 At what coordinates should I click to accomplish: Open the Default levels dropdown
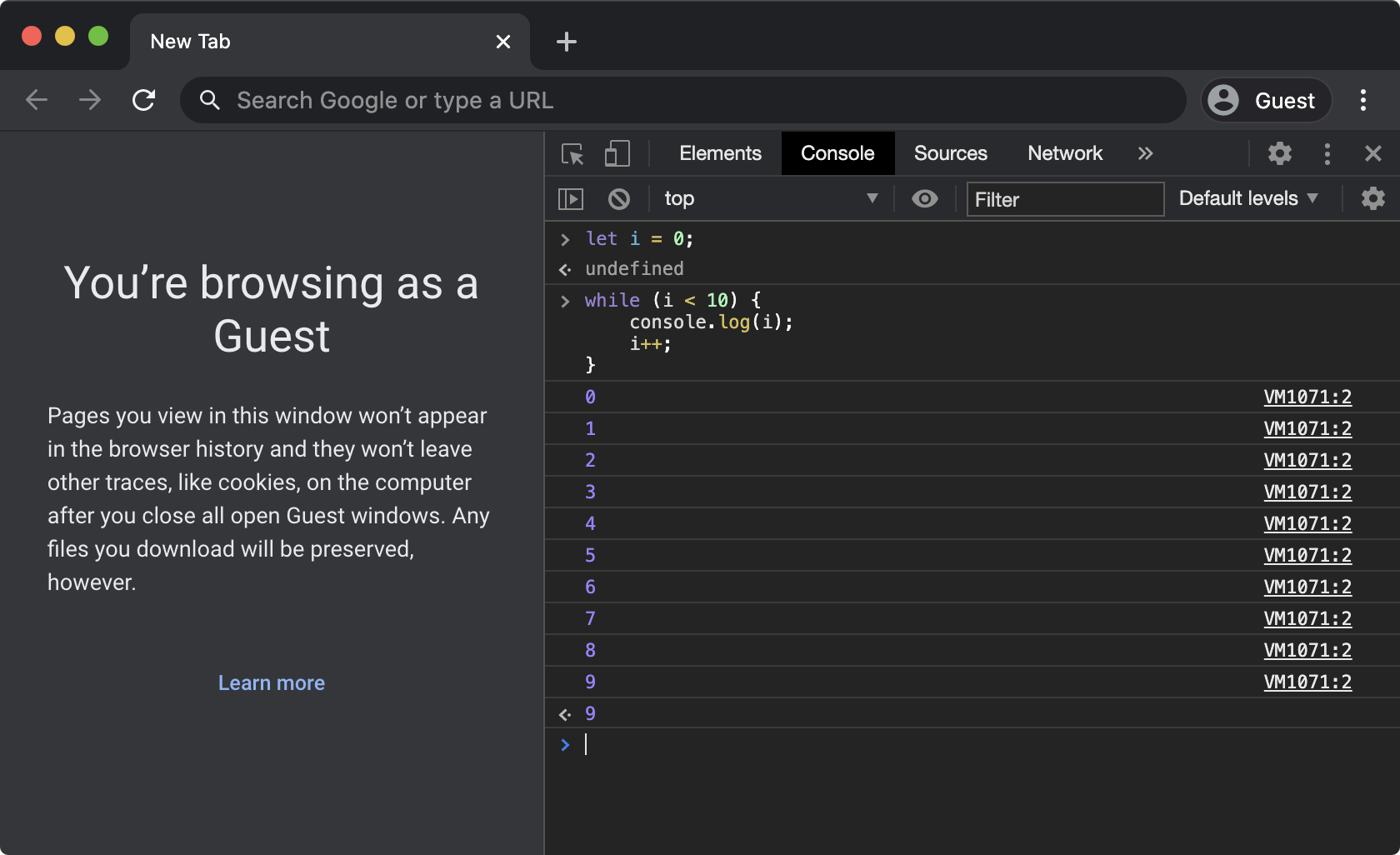click(x=1248, y=199)
